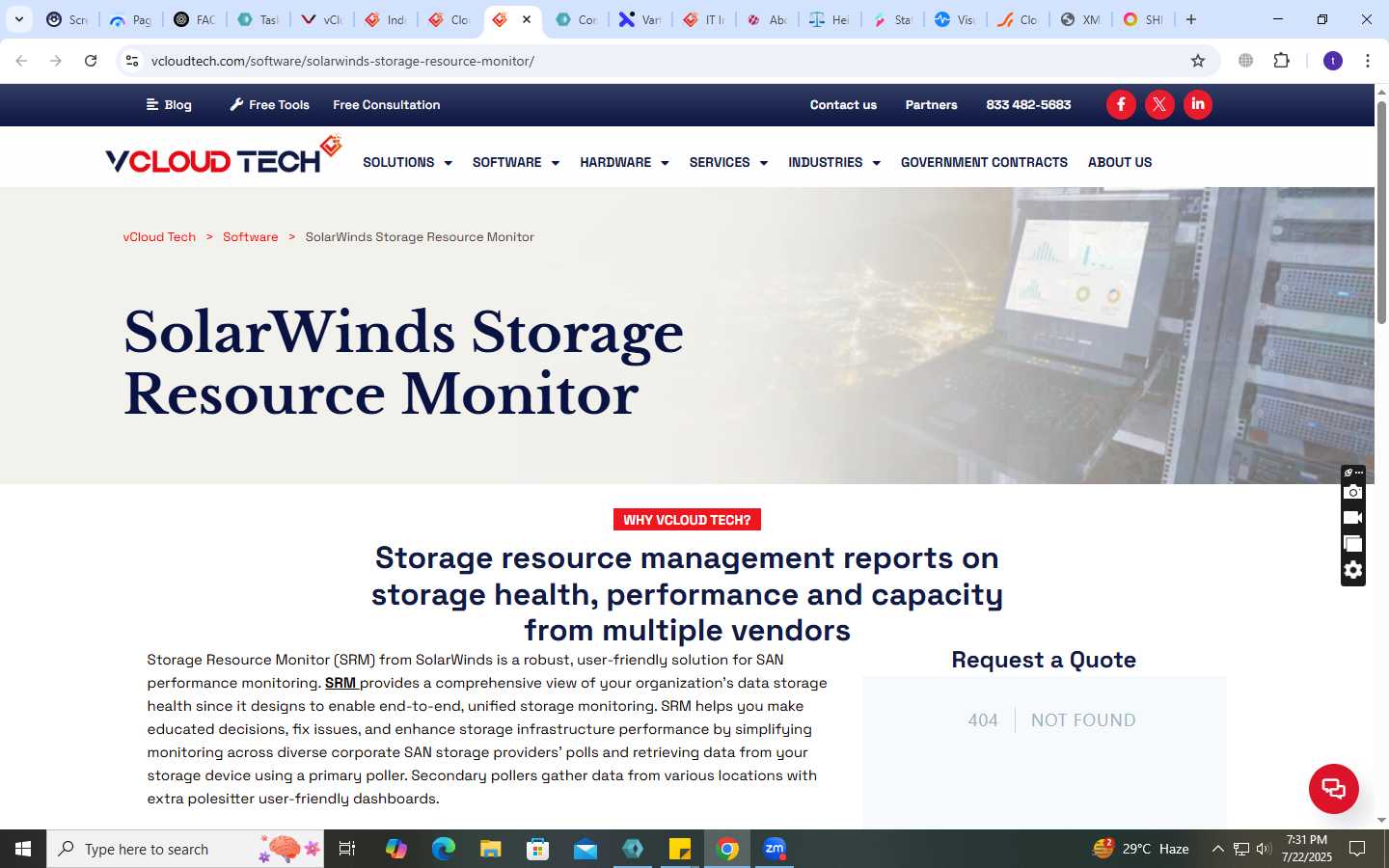Open Partners link
This screenshot has height=868, width=1389.
point(931,105)
